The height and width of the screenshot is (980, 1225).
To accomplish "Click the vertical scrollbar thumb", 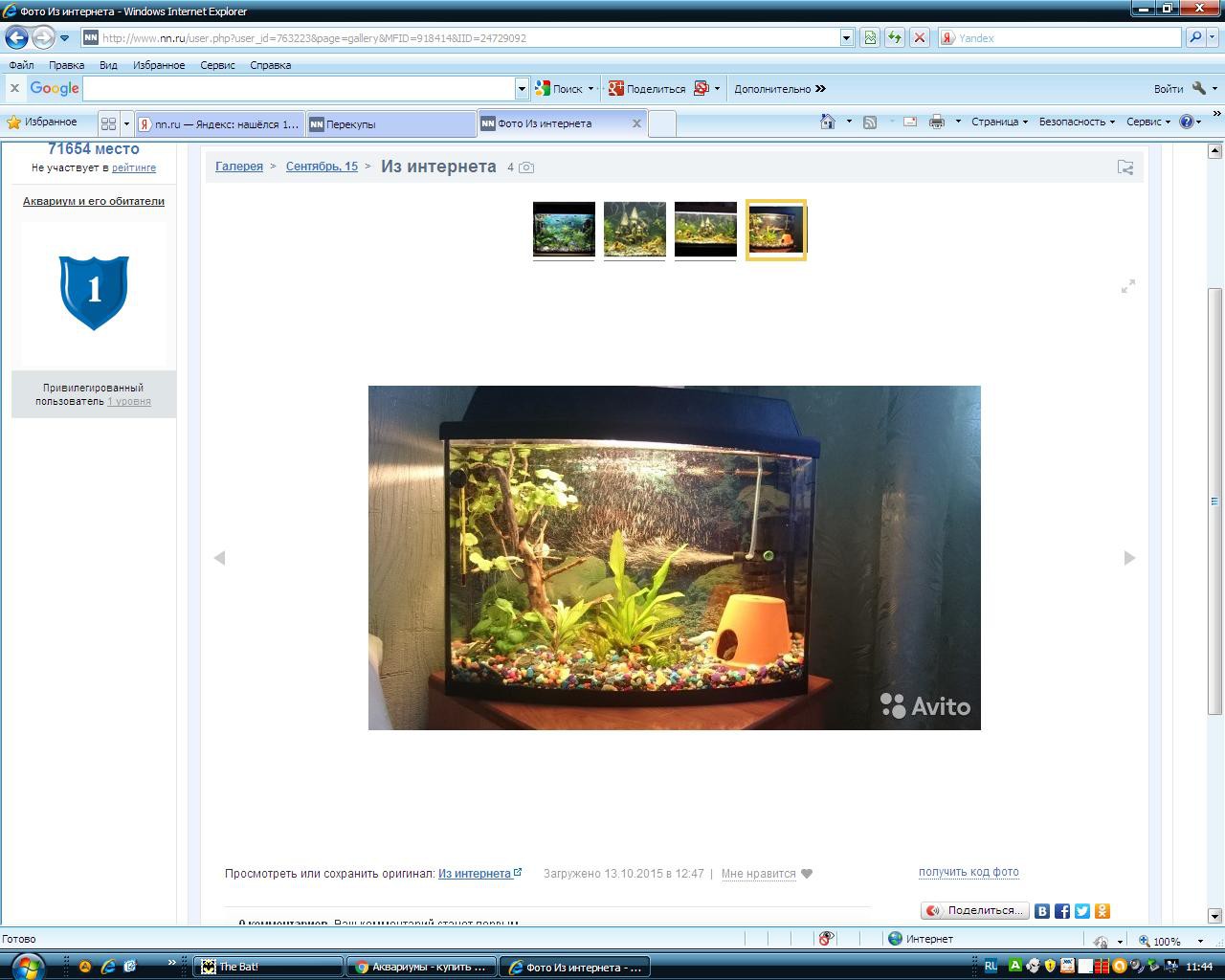I will pos(1215,501).
